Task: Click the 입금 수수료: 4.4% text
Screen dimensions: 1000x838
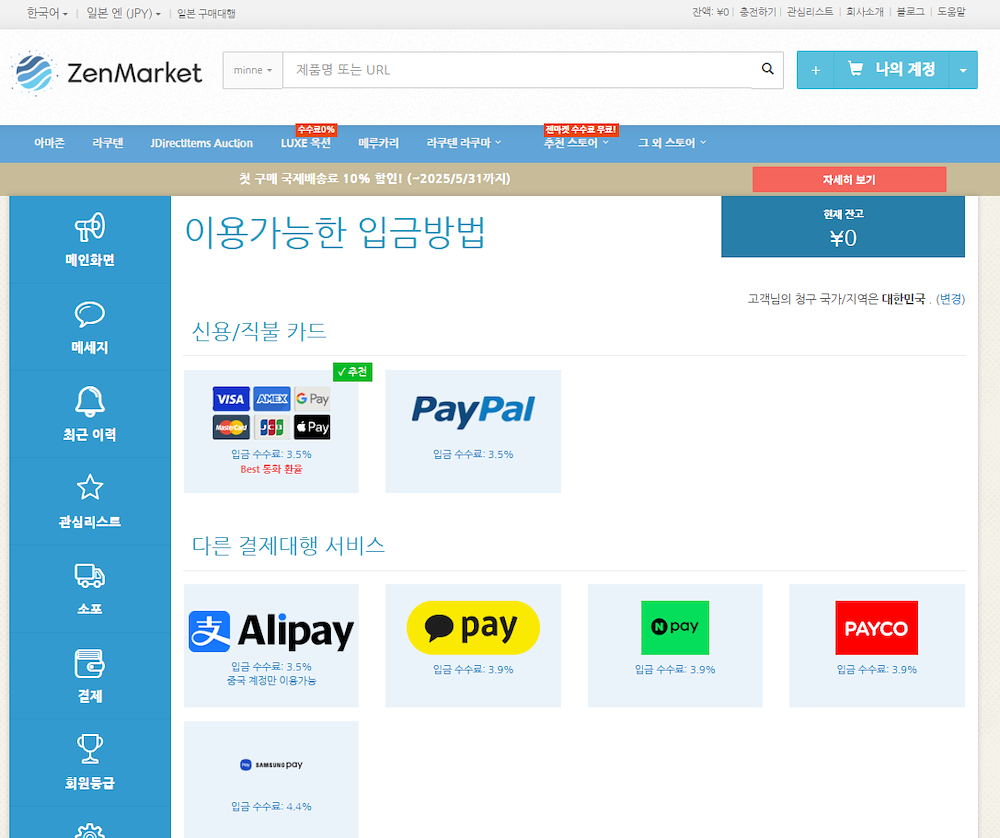Action: click(x=271, y=806)
